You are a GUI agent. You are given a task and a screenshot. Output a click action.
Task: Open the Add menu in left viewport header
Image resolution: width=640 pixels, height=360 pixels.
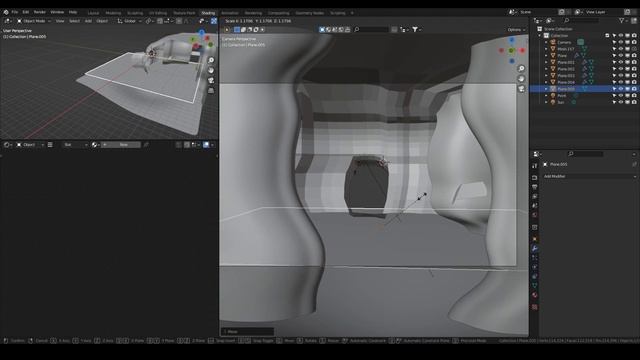coord(88,21)
